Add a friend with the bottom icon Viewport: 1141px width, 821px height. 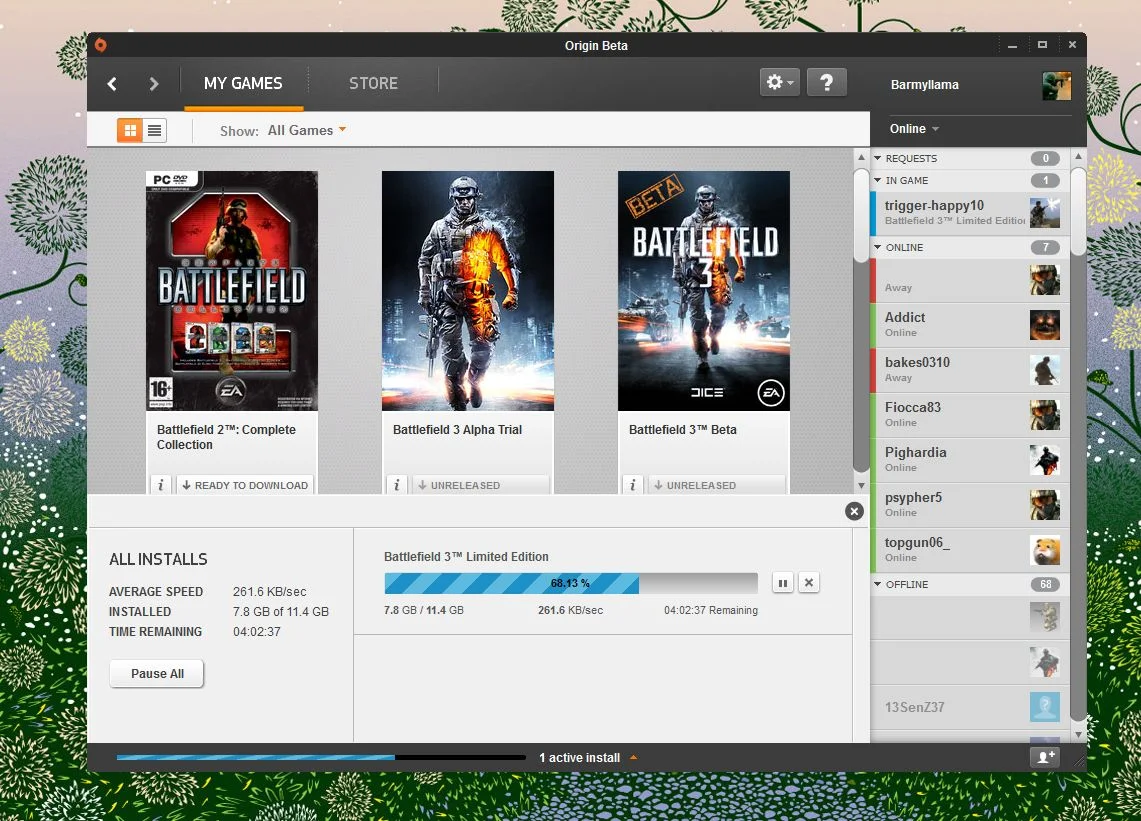pyautogui.click(x=1045, y=758)
